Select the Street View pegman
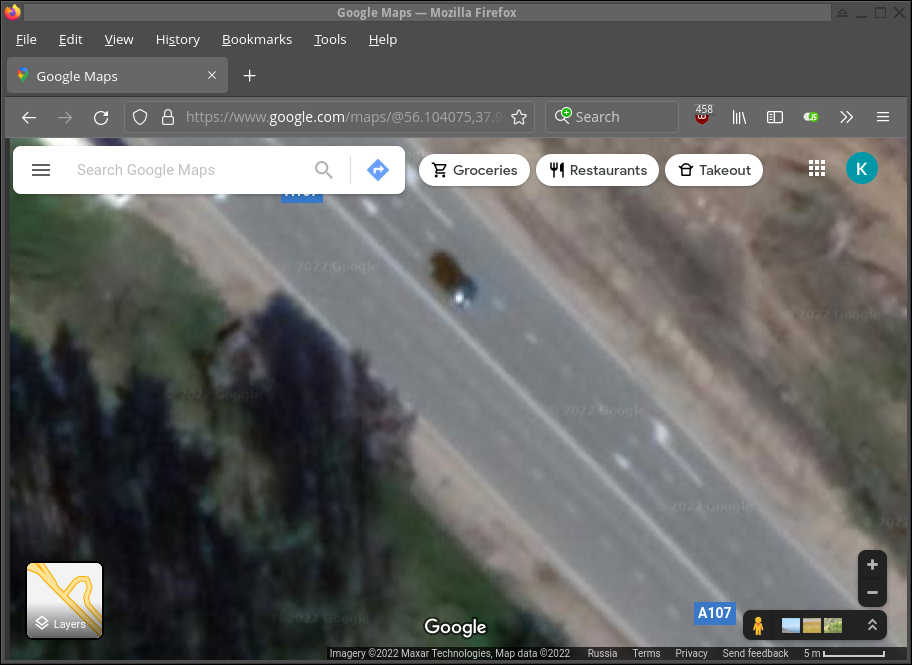The image size is (912, 665). click(758, 625)
